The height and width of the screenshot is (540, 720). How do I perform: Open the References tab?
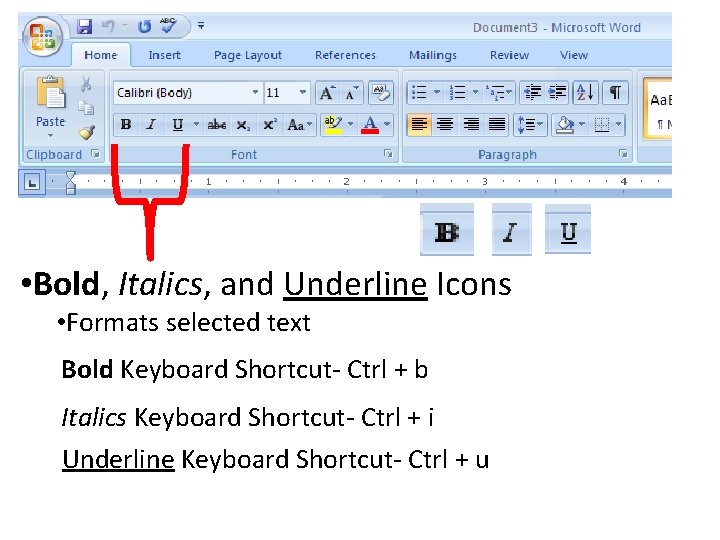(x=345, y=55)
